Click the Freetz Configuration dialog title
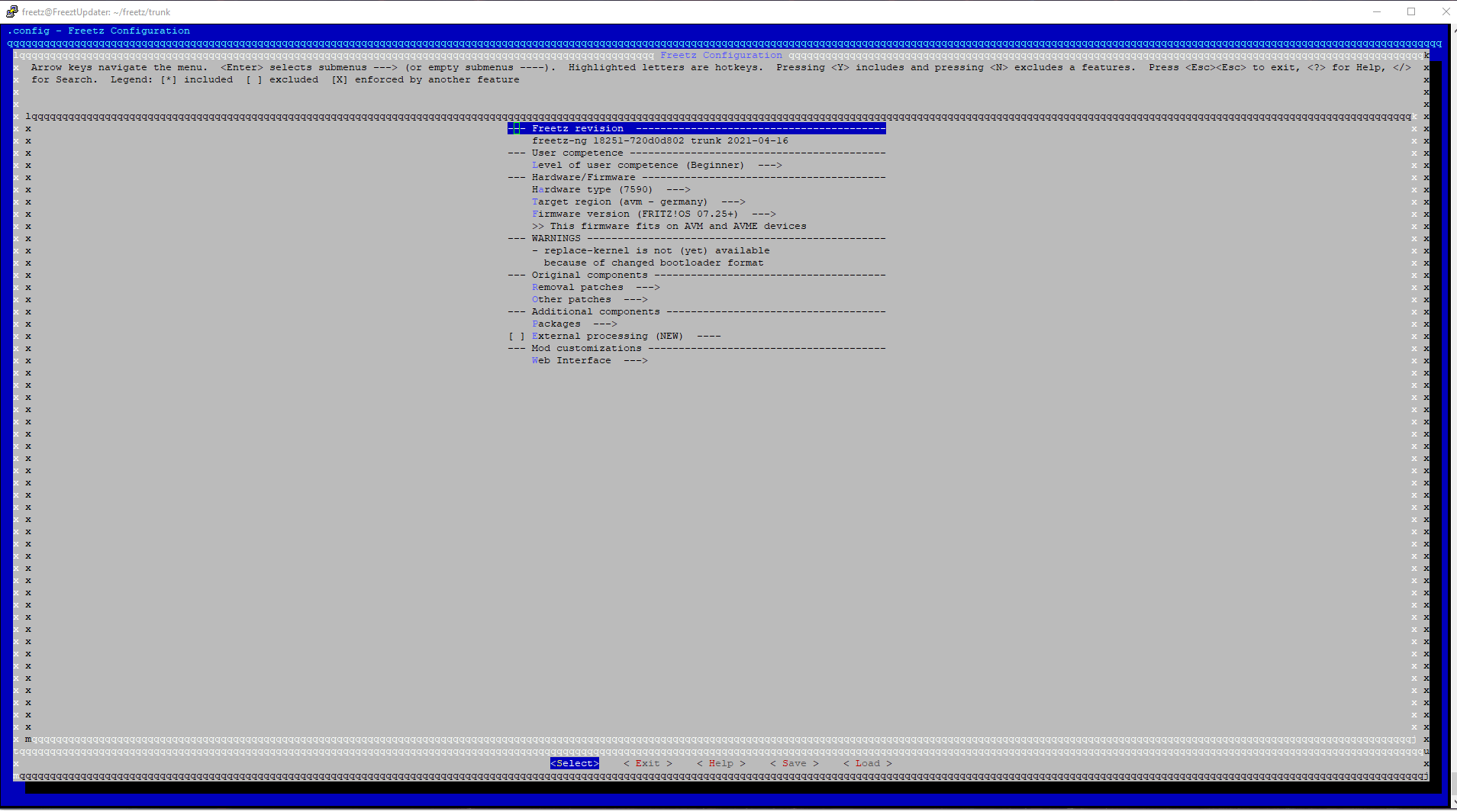Image resolution: width=1457 pixels, height=812 pixels. pyautogui.click(x=721, y=56)
